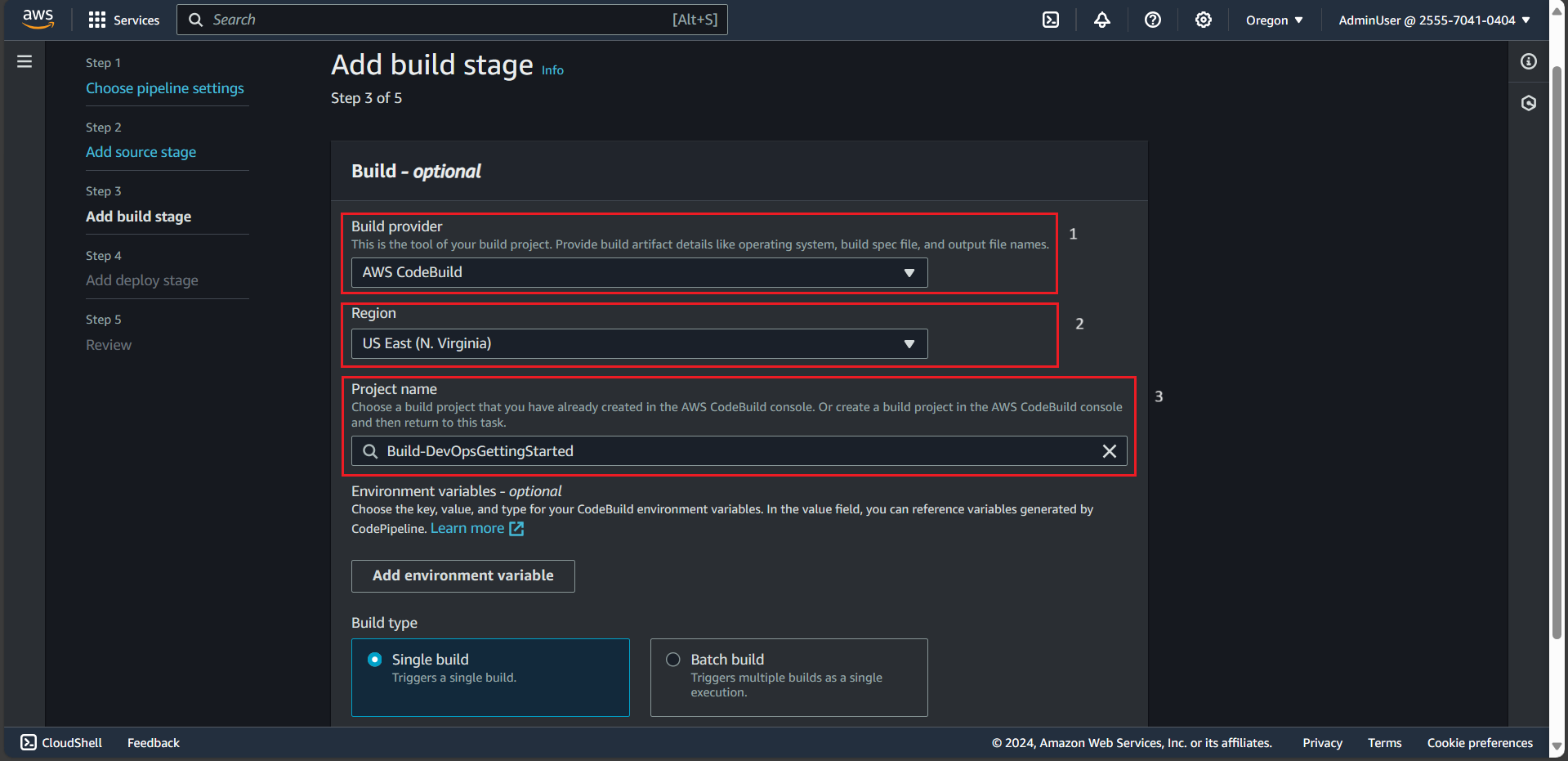
Task: Open the settings gear in top bar
Action: 1204,20
